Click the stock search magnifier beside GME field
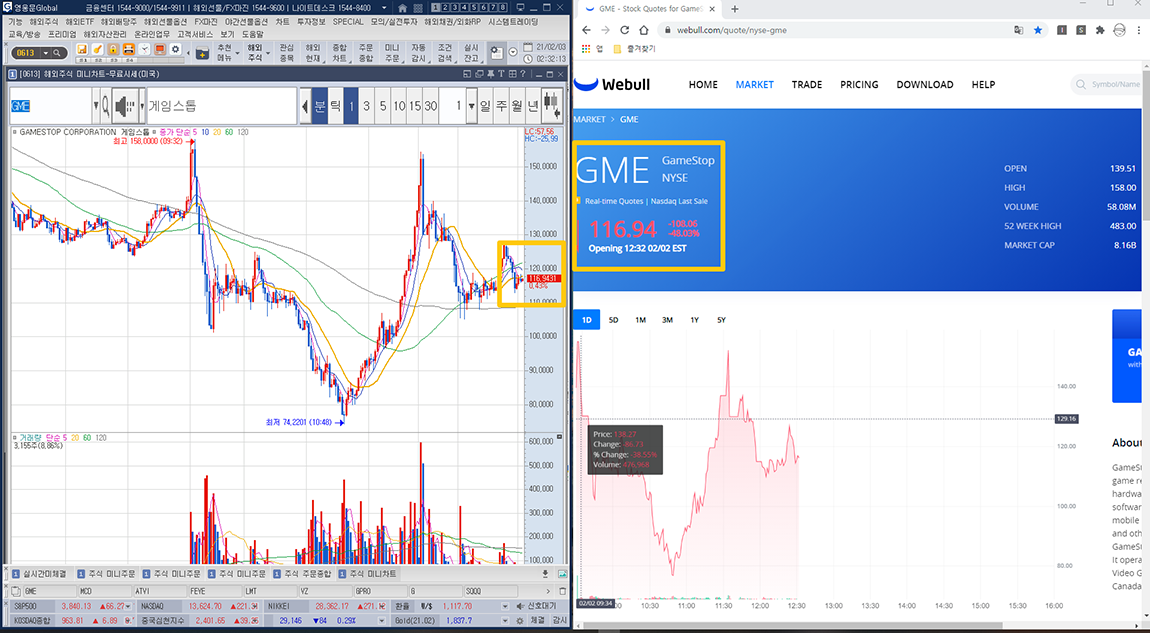This screenshot has width=1150, height=633. click(x=106, y=106)
